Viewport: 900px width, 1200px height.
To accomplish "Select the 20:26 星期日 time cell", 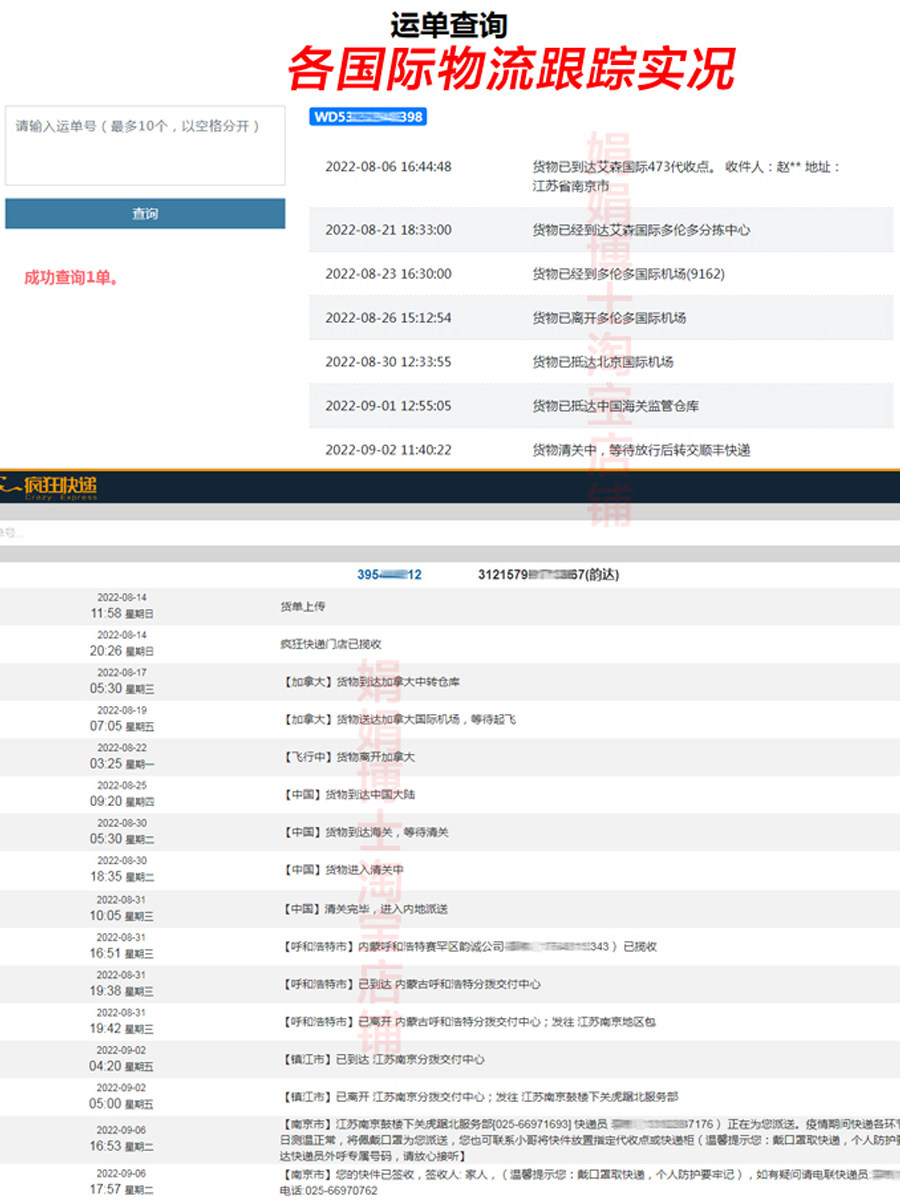I will coord(122,643).
